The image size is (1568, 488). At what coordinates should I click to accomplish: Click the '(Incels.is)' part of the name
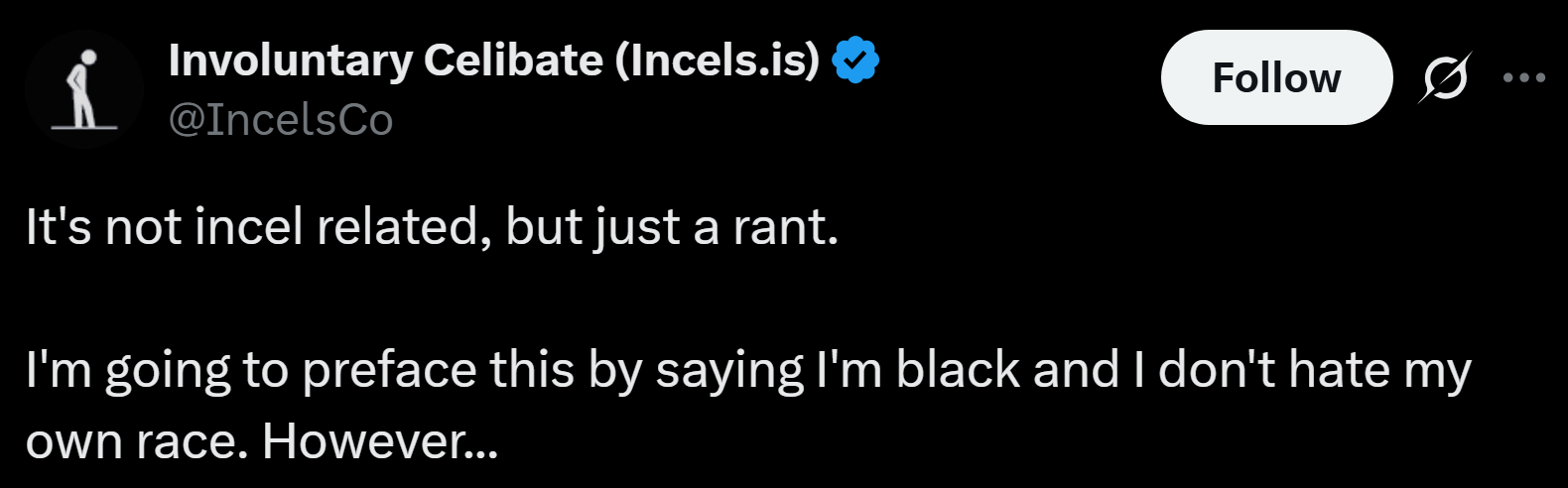point(718,61)
